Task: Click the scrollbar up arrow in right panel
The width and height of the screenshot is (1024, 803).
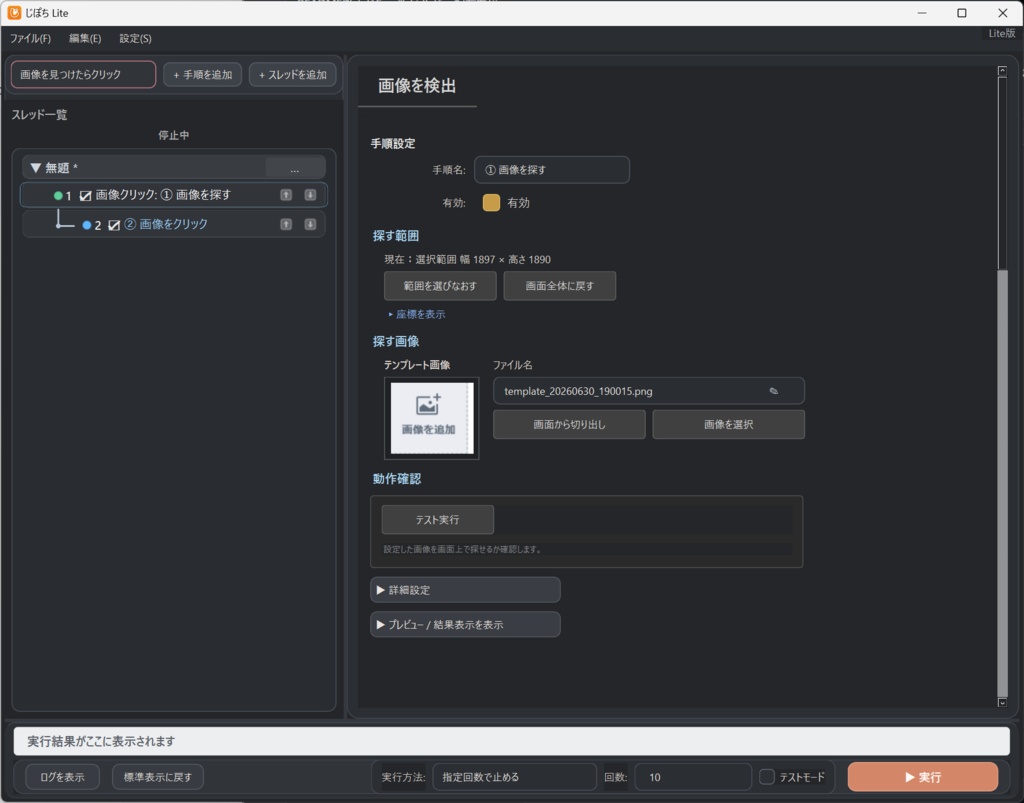Action: [x=1002, y=71]
